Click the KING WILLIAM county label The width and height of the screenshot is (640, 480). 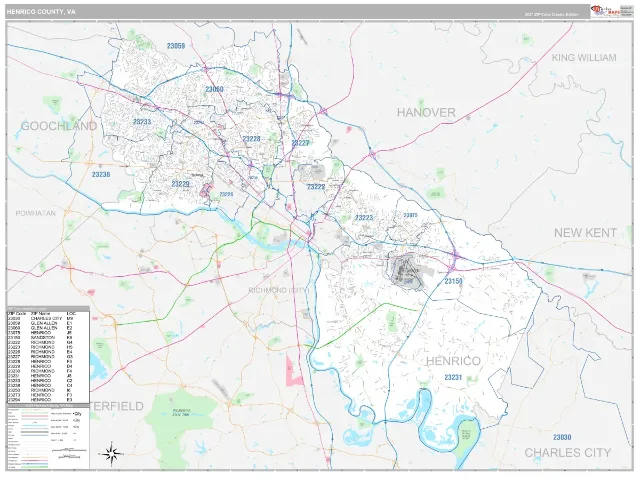584,58
